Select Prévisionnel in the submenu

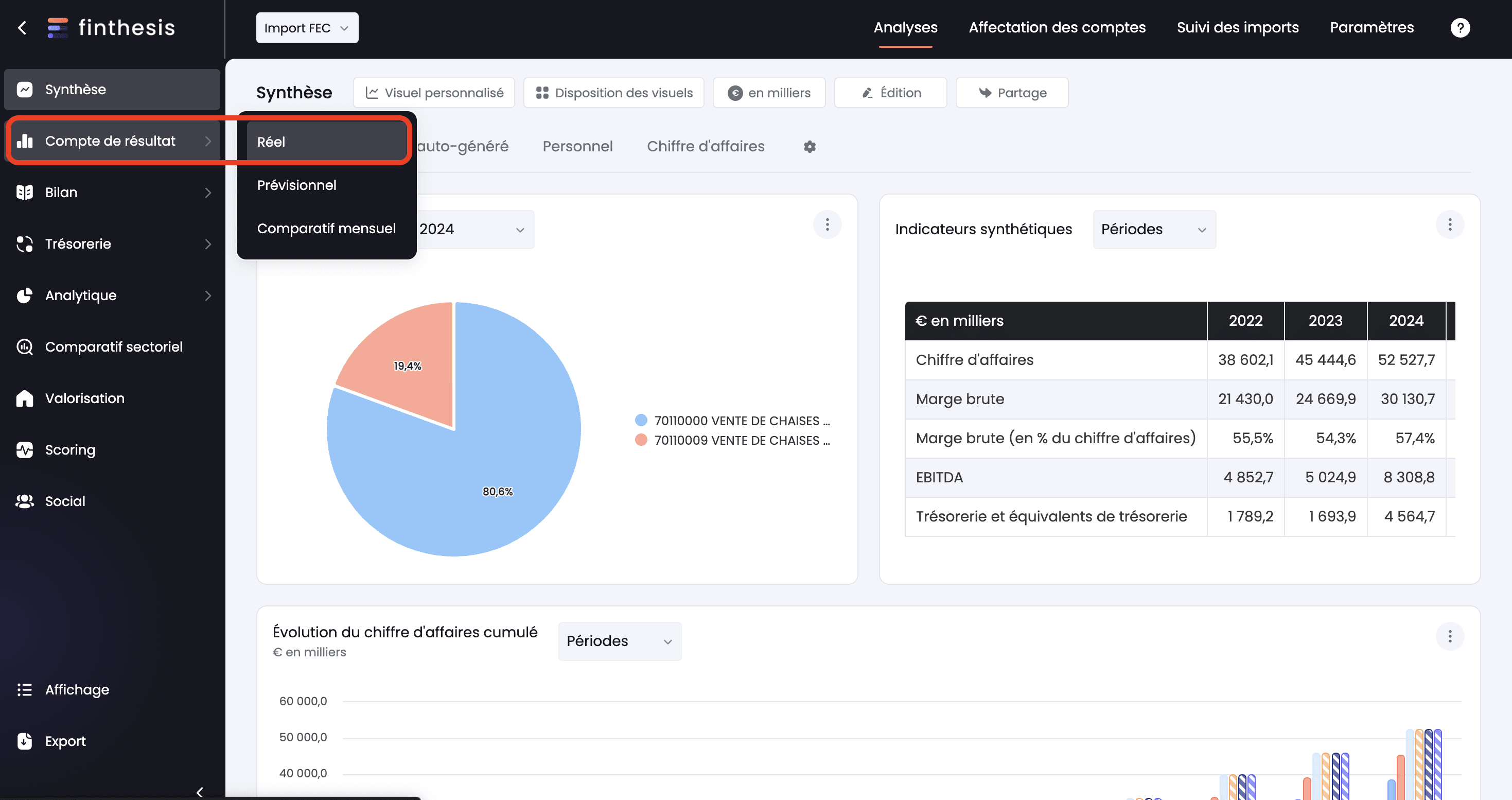pyautogui.click(x=326, y=185)
